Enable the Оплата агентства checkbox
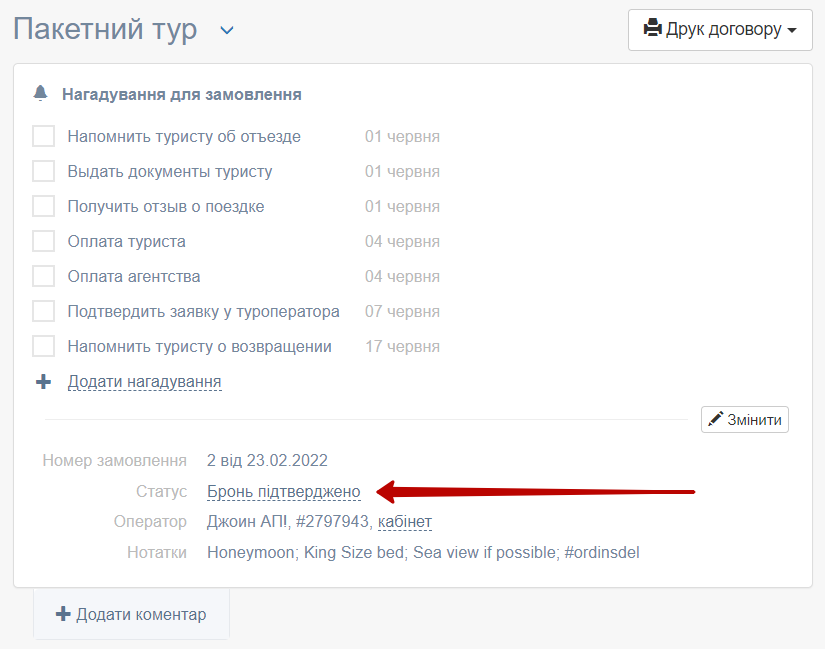 (43, 276)
